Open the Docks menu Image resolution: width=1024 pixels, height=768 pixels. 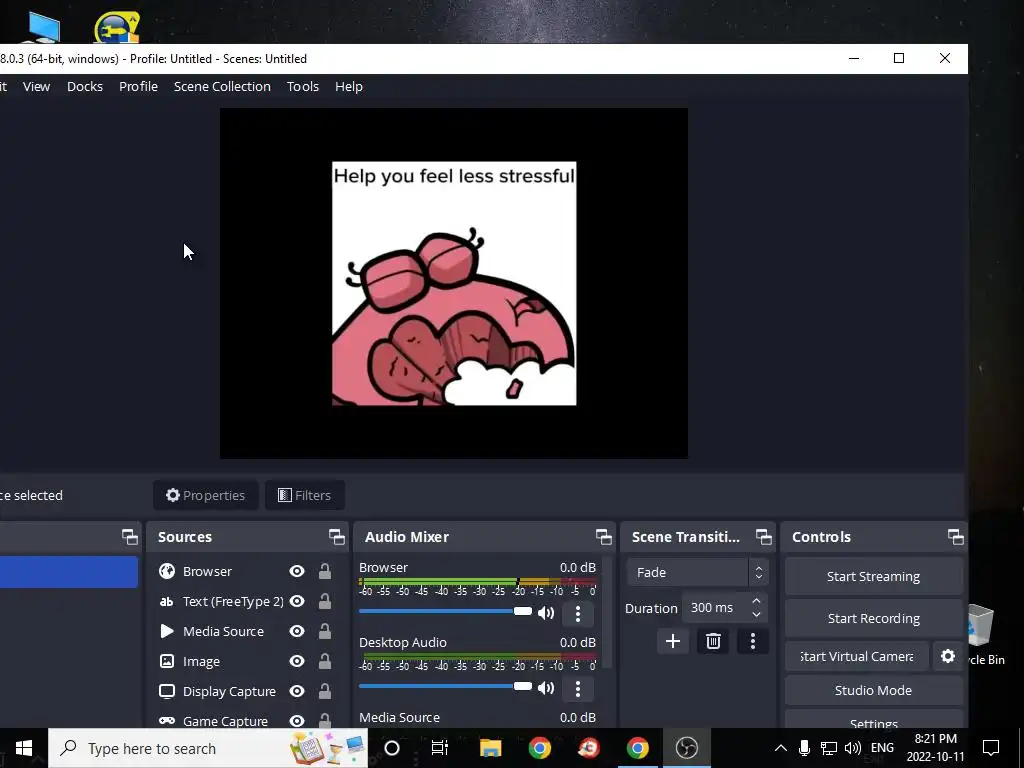pyautogui.click(x=85, y=86)
